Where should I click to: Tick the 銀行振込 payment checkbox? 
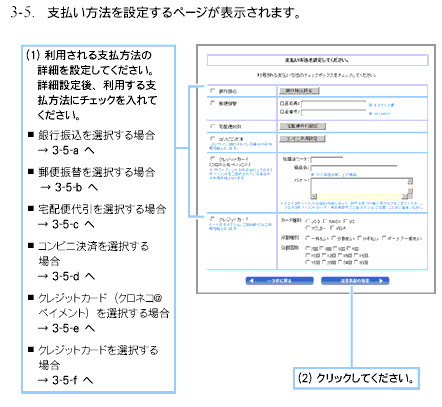point(213,91)
